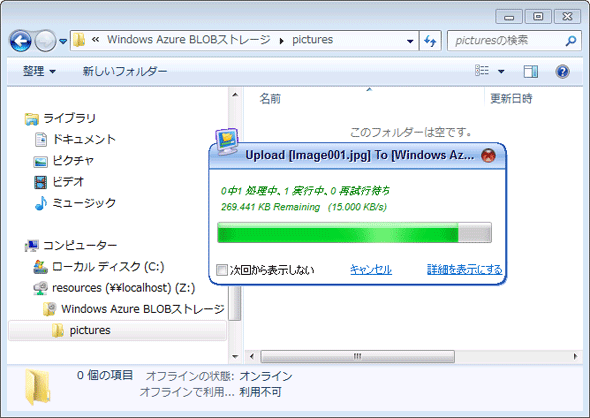
Task: Select Windows Azure BLOBストレージ tree node
Action: tap(143, 309)
